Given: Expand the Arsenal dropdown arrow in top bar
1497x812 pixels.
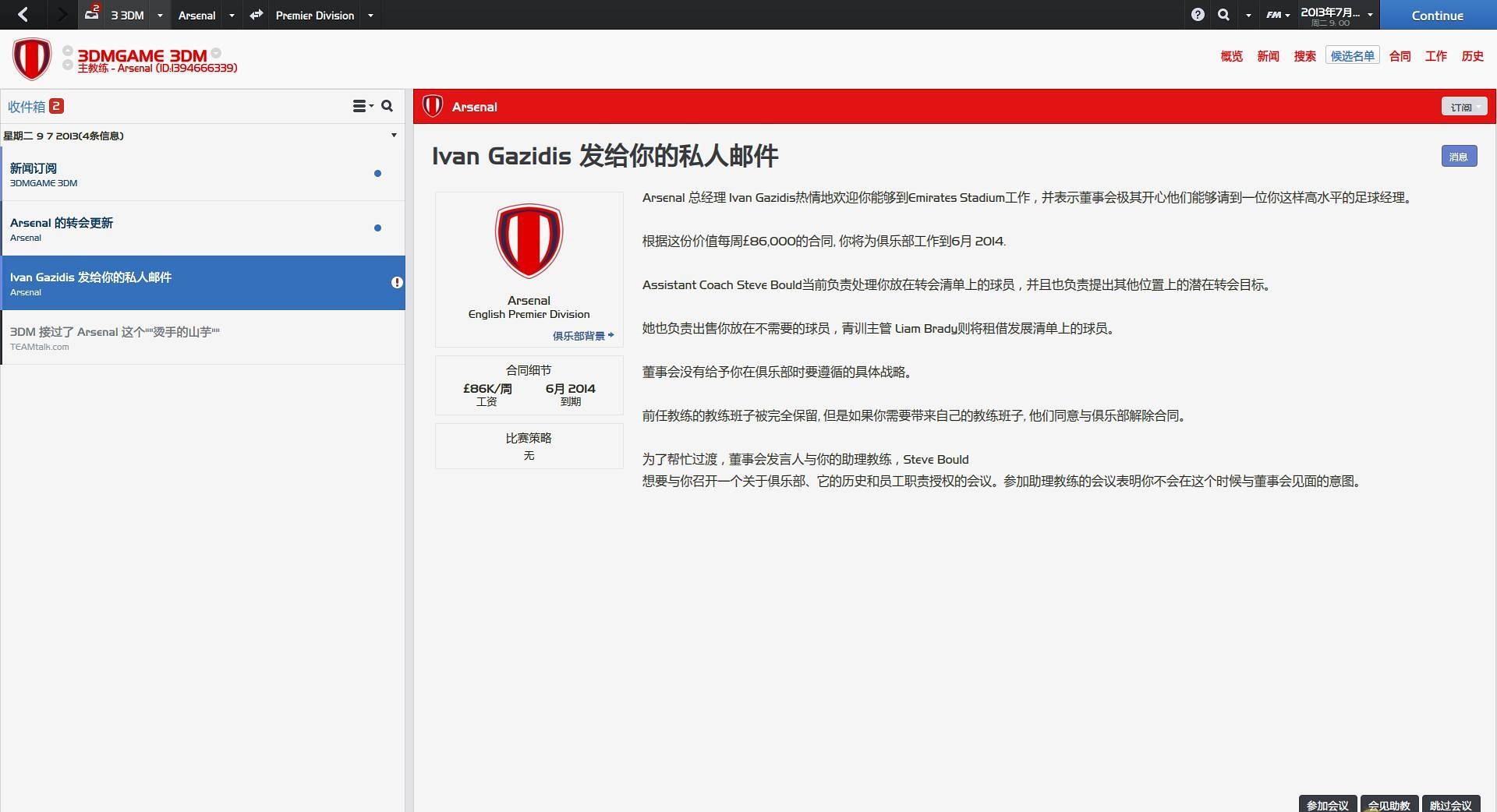Looking at the screenshot, I should tap(232, 15).
